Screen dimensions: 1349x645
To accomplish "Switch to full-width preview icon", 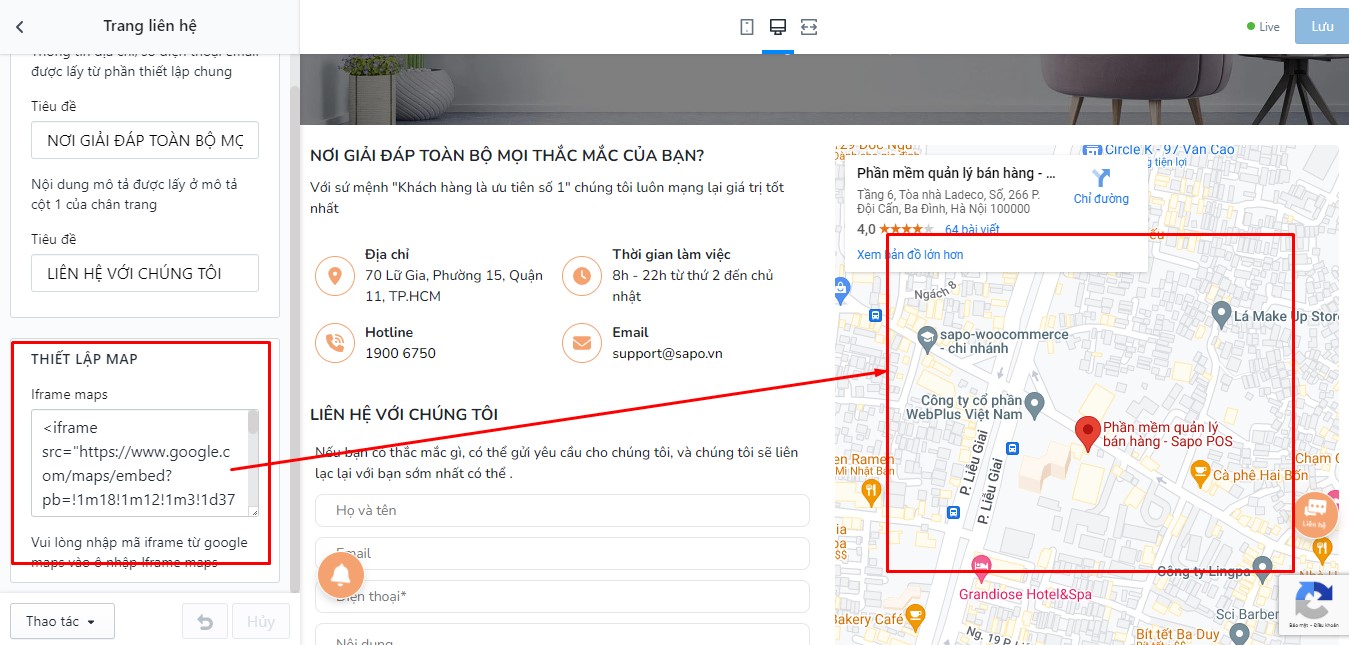I will (809, 27).
